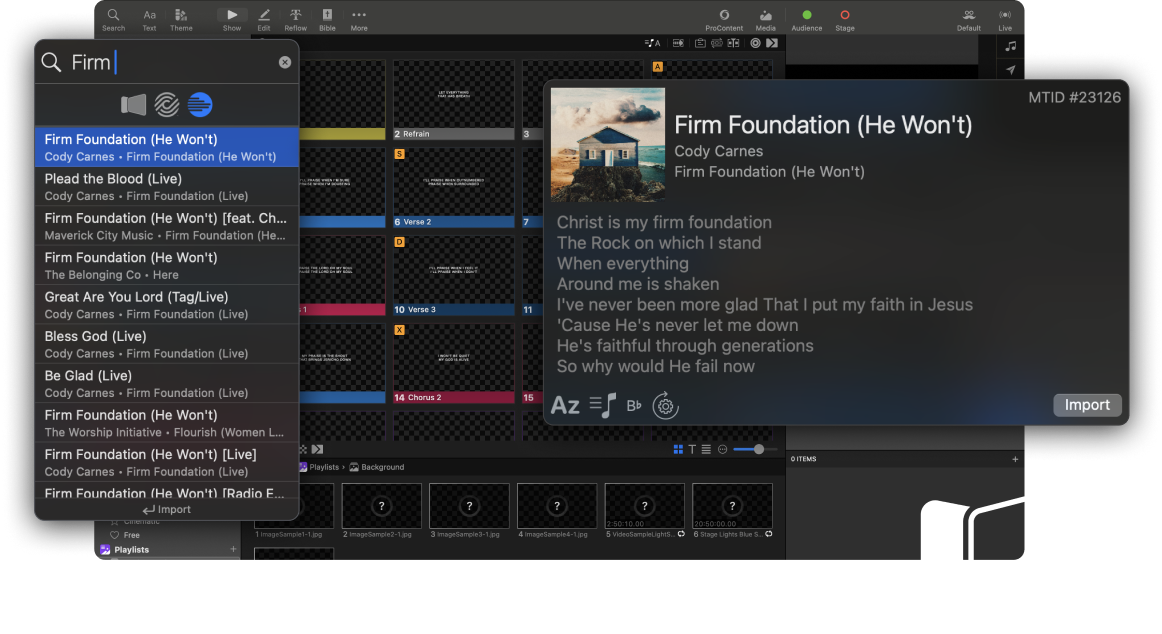1162x634 pixels.
Task: Switch to text view with the T icon
Action: (692, 449)
